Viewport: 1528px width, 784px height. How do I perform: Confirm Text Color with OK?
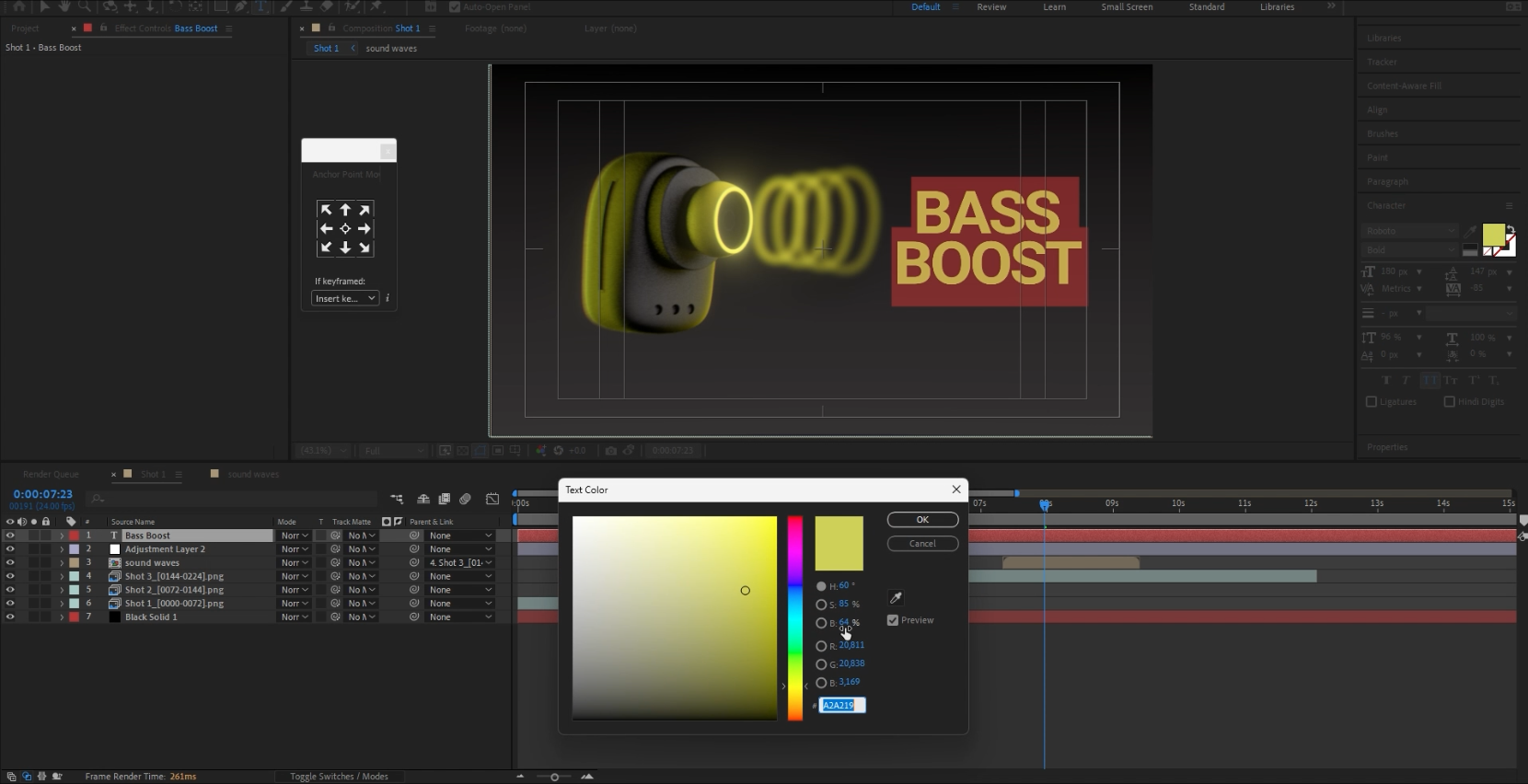pos(922,520)
